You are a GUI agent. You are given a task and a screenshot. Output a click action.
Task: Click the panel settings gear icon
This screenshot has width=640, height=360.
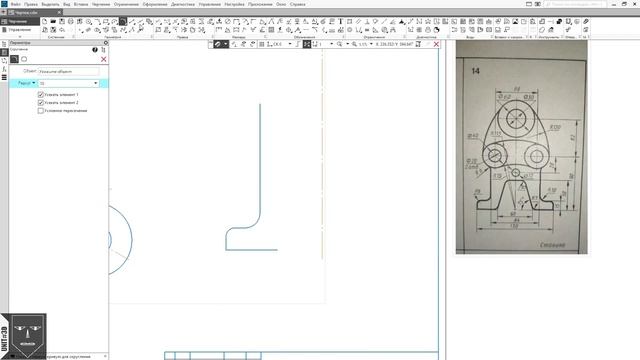(106, 43)
